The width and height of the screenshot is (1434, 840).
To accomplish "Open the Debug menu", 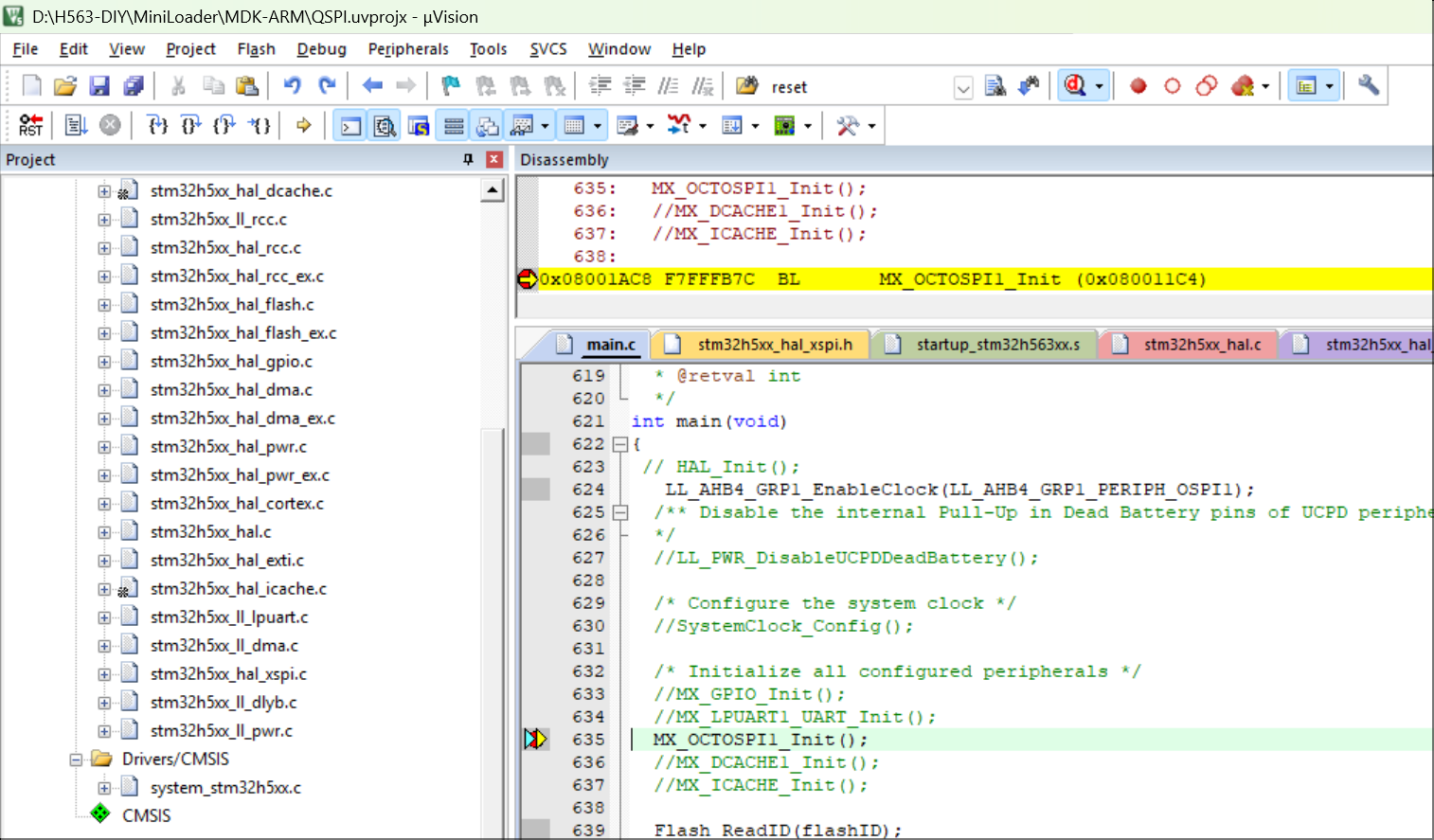I will click(x=321, y=49).
